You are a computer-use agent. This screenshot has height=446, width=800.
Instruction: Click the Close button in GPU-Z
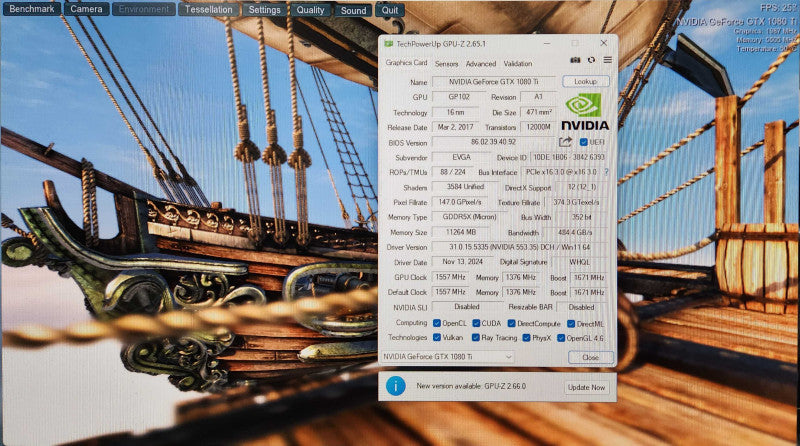coord(591,358)
